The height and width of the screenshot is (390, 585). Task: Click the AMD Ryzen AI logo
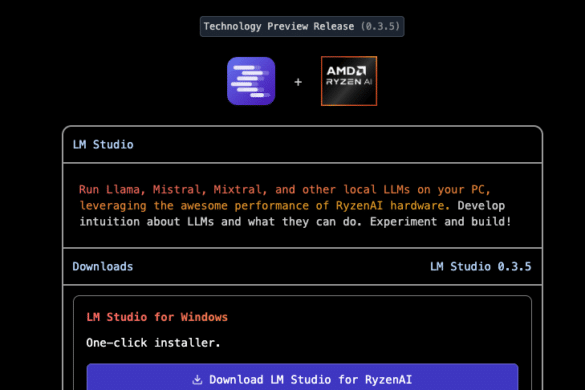click(x=349, y=81)
